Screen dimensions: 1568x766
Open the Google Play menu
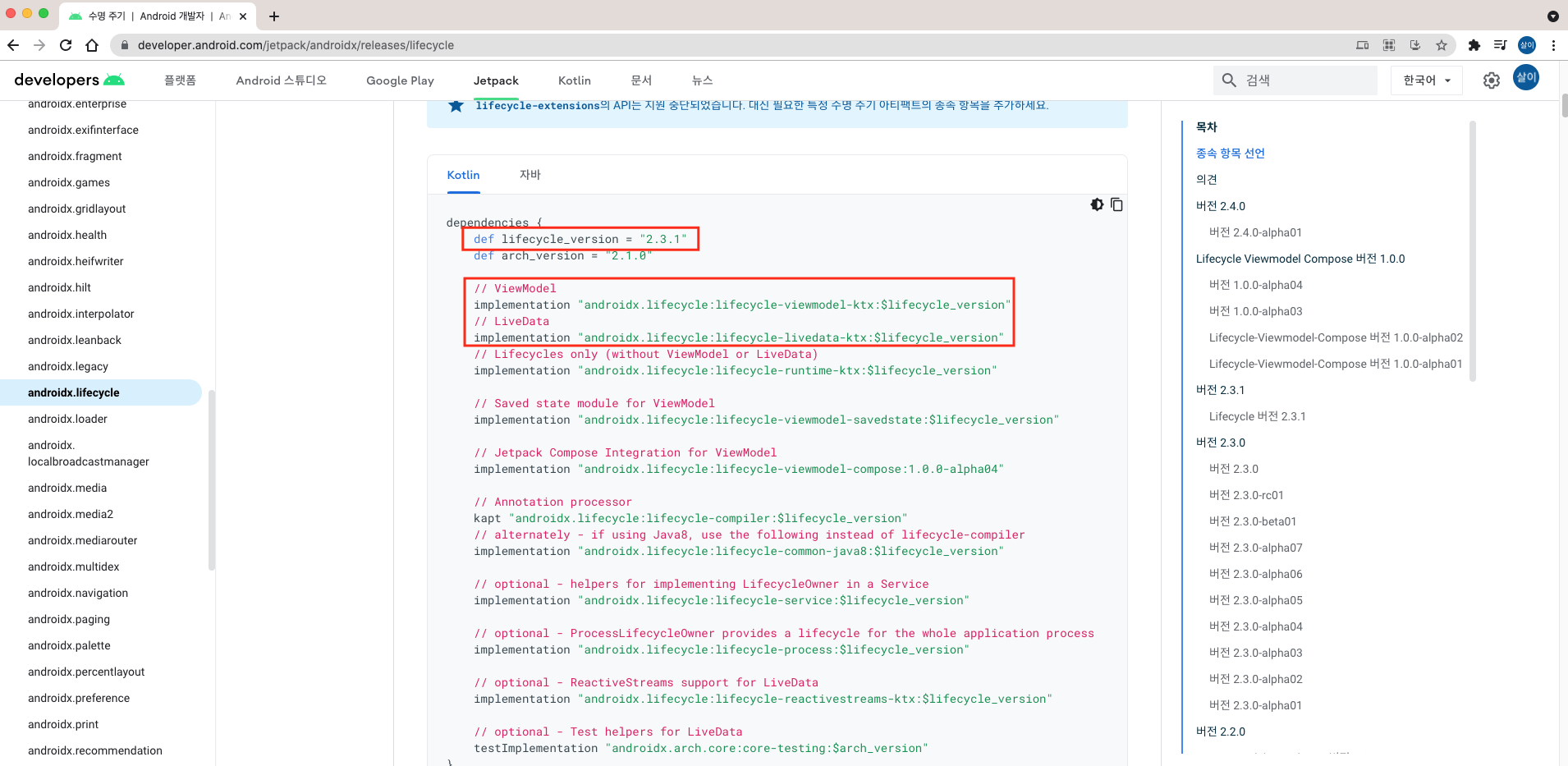pos(400,80)
